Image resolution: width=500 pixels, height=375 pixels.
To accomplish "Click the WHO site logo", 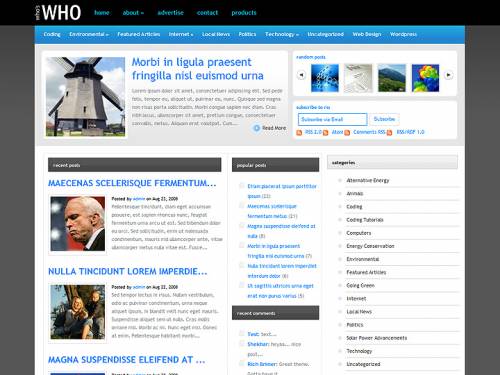I will (x=58, y=13).
